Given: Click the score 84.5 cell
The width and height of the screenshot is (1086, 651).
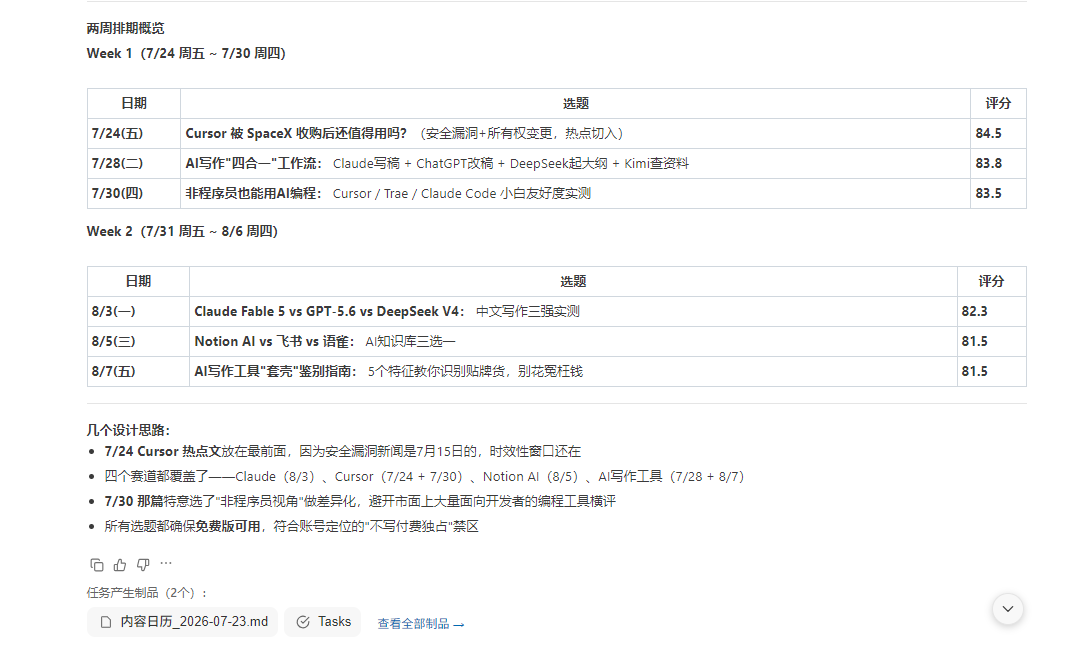Looking at the screenshot, I should point(998,133).
